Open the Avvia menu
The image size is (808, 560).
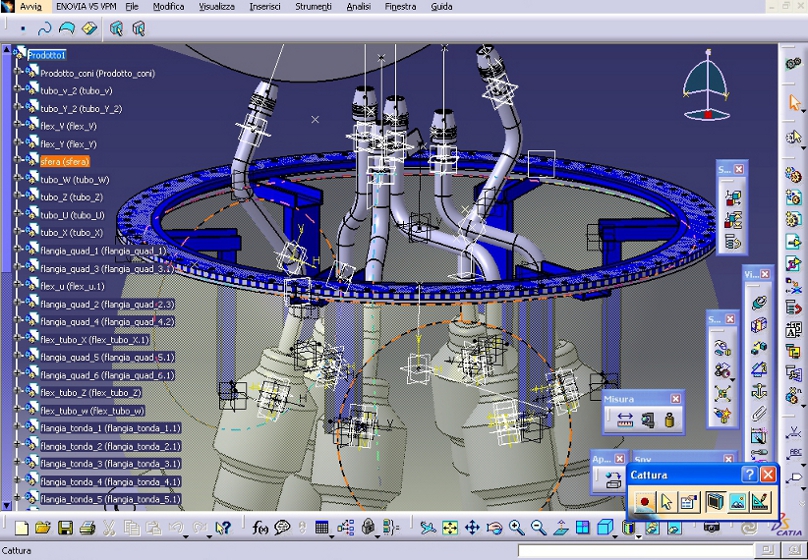30,7
